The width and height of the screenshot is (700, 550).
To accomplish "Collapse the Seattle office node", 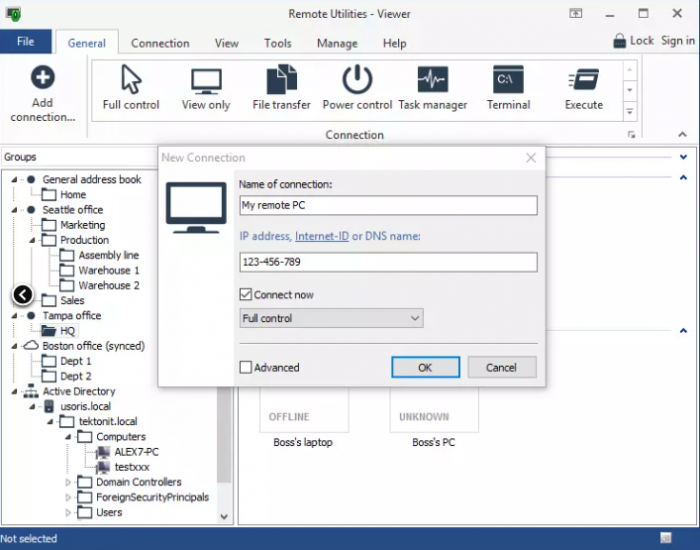I will tap(14, 210).
